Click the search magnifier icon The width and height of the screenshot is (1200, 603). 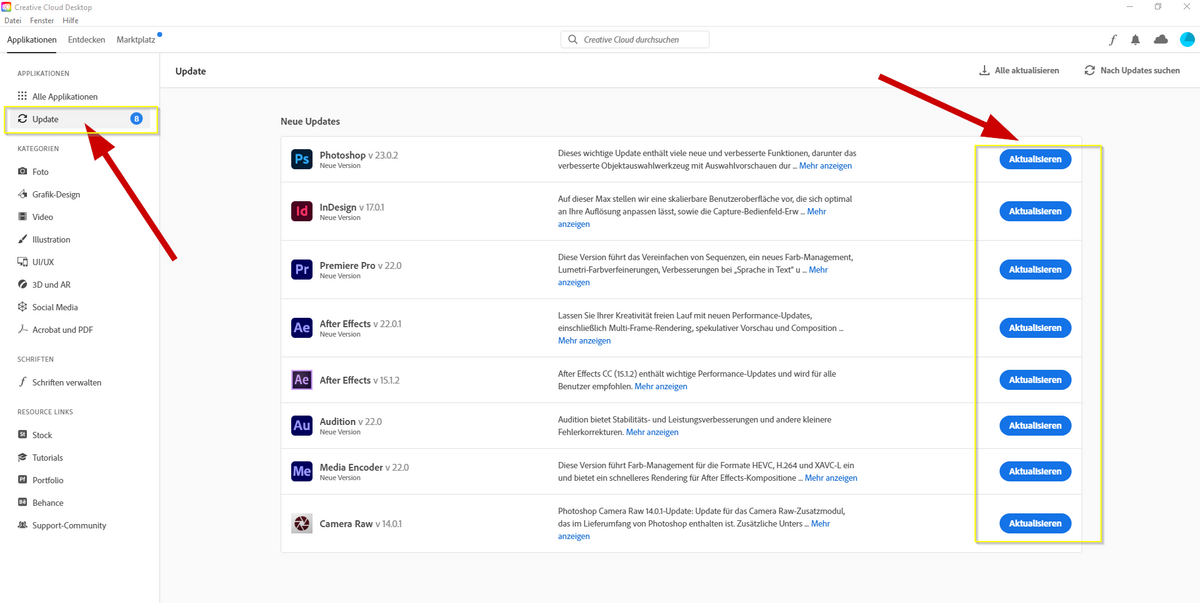[x=573, y=40]
